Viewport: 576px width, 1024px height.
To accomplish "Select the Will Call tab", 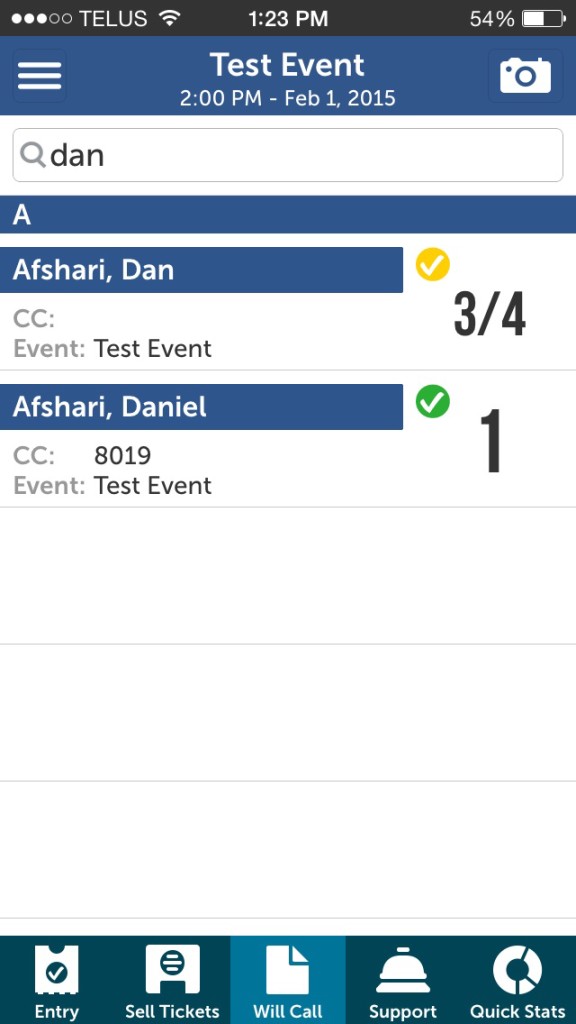I will [288, 982].
